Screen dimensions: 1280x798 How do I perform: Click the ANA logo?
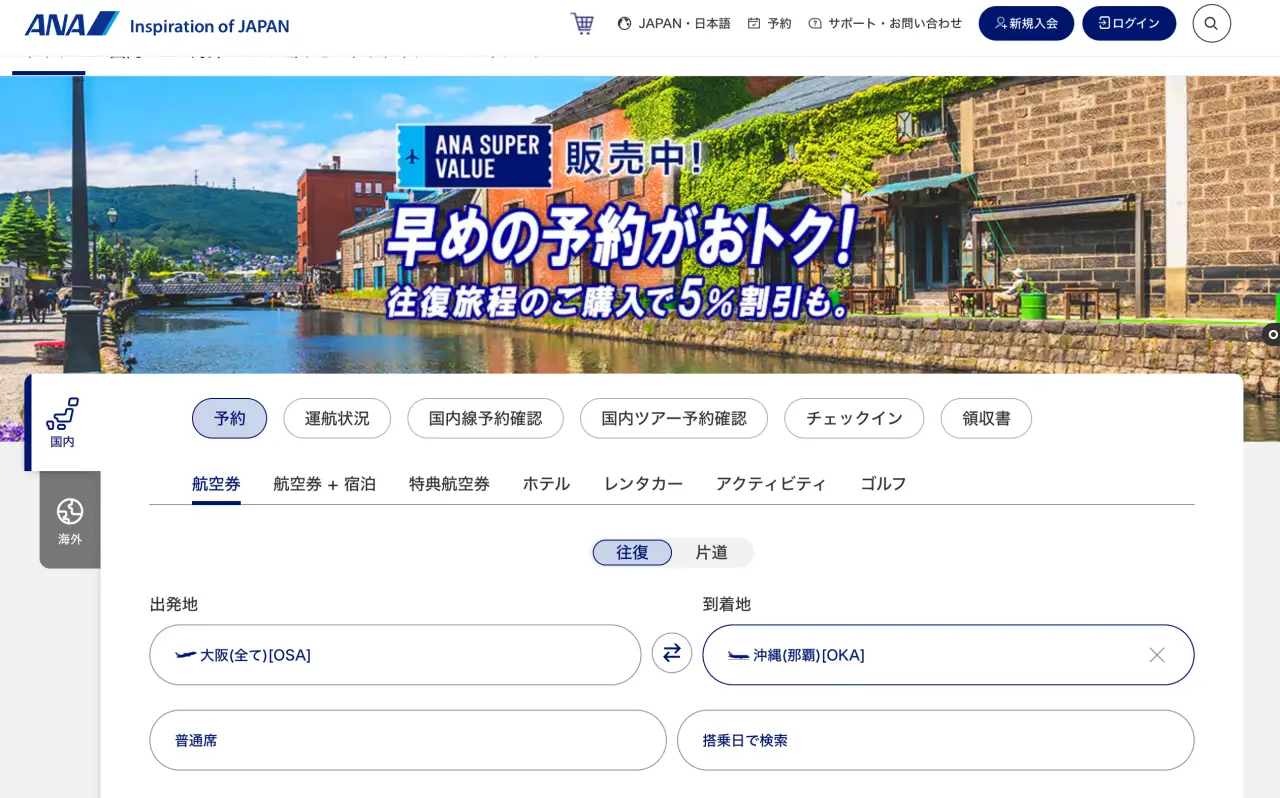point(70,22)
